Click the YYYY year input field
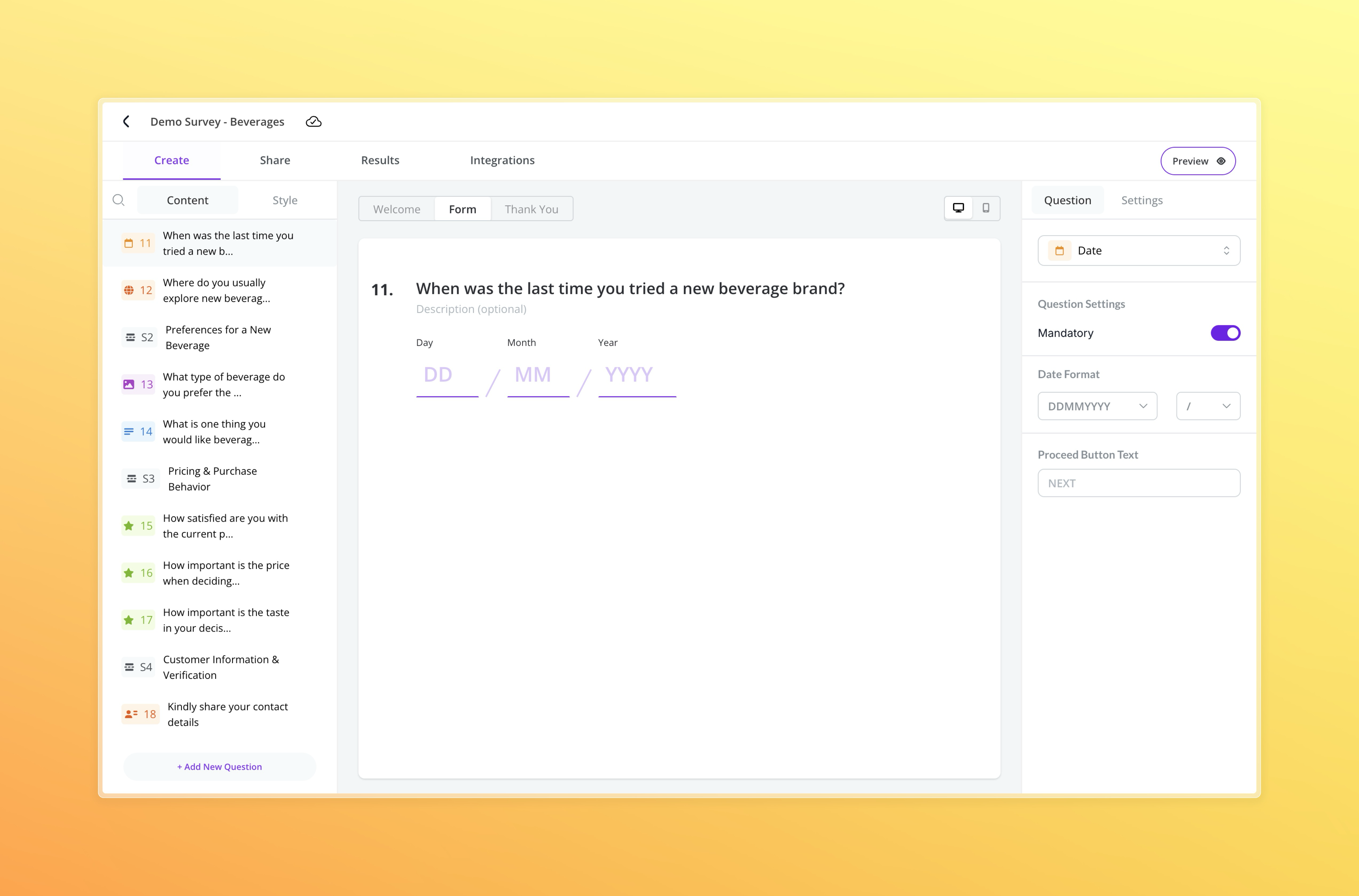Image resolution: width=1359 pixels, height=896 pixels. (637, 376)
